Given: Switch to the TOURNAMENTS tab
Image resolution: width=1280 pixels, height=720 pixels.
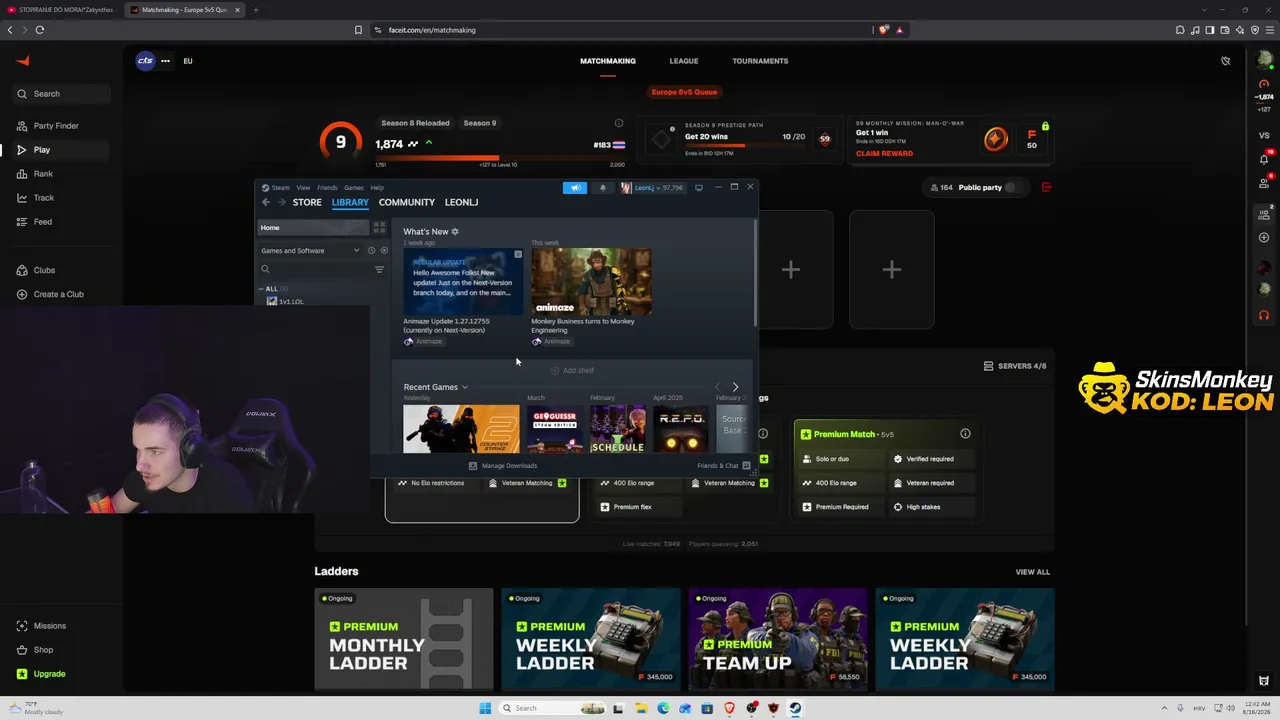Looking at the screenshot, I should point(760,61).
